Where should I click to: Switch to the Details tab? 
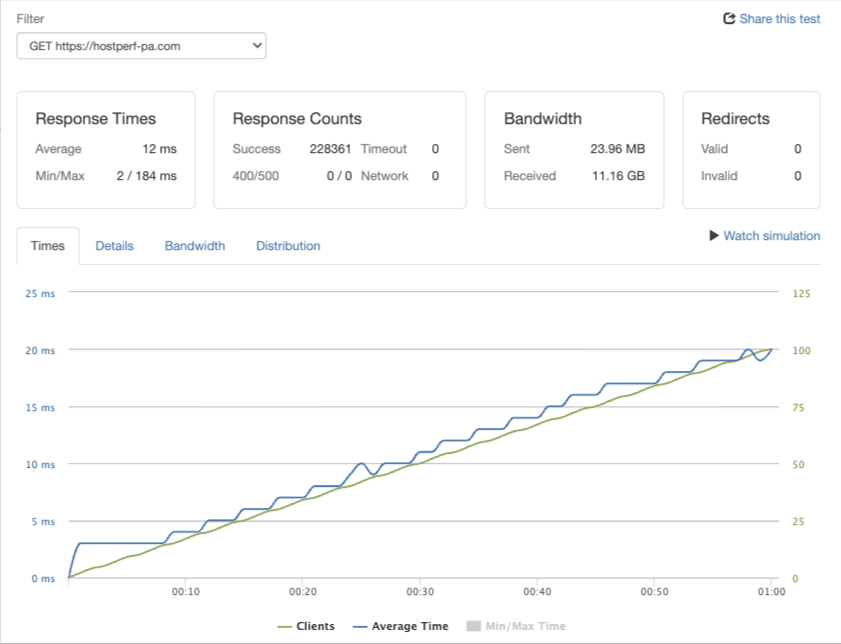tap(114, 246)
